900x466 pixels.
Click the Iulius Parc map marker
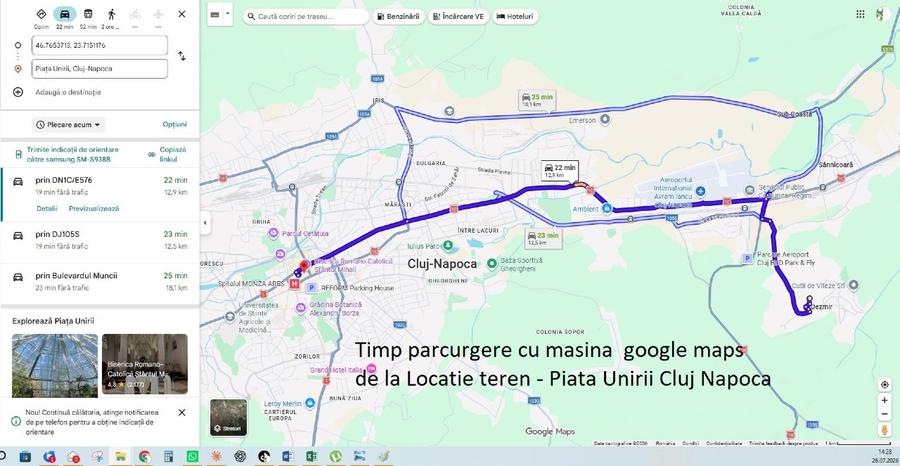[x=448, y=246]
